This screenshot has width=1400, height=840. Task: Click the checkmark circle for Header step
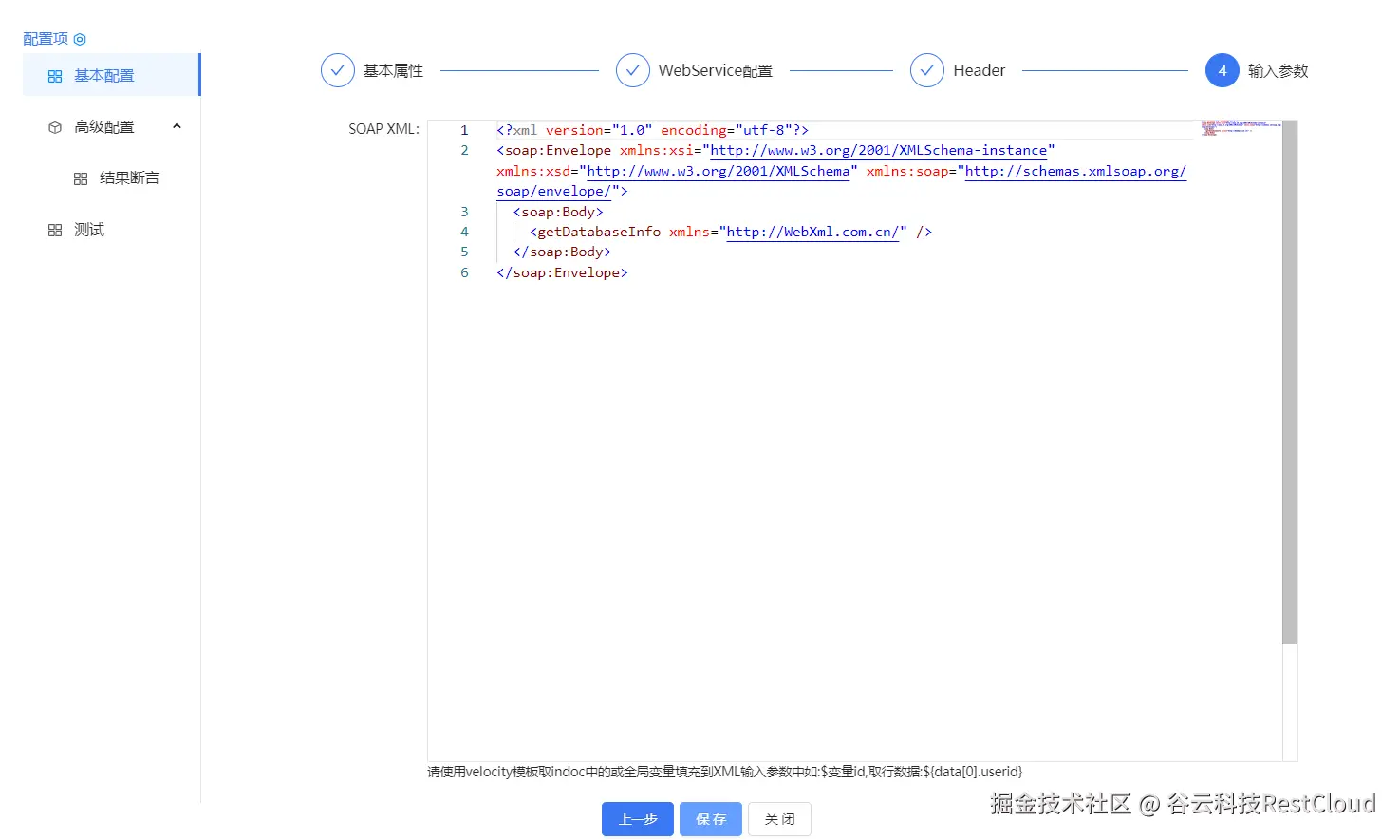926,70
